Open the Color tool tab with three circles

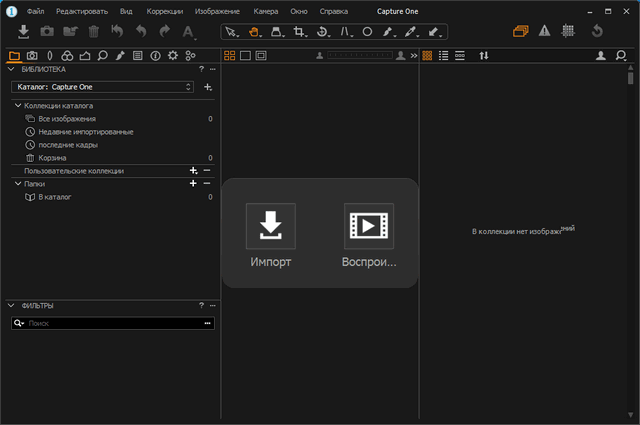pyautogui.click(x=67, y=55)
